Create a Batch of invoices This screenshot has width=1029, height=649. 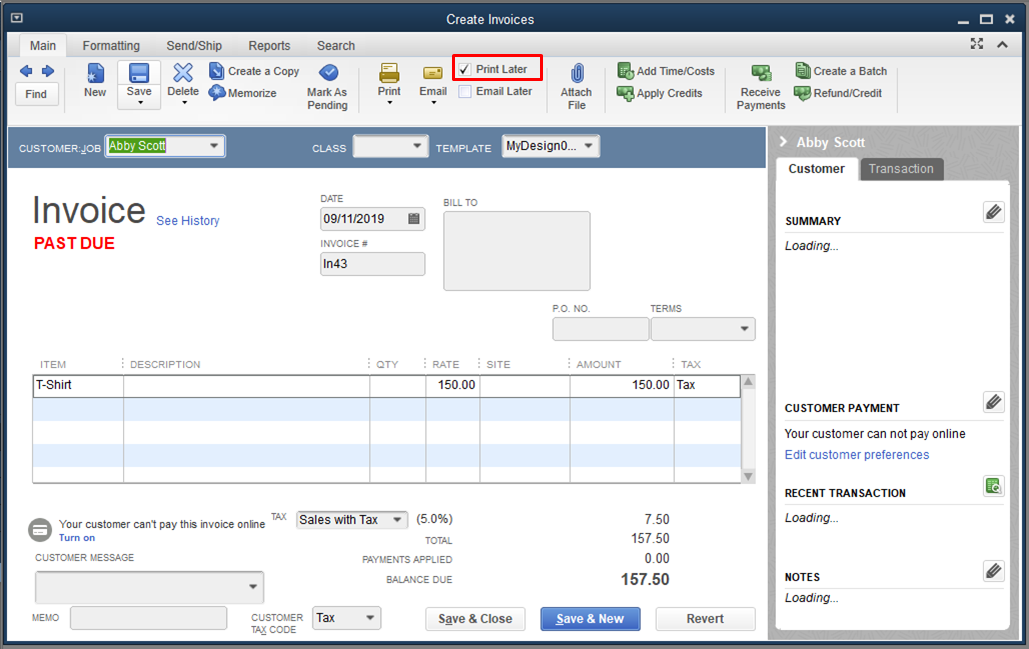point(841,71)
